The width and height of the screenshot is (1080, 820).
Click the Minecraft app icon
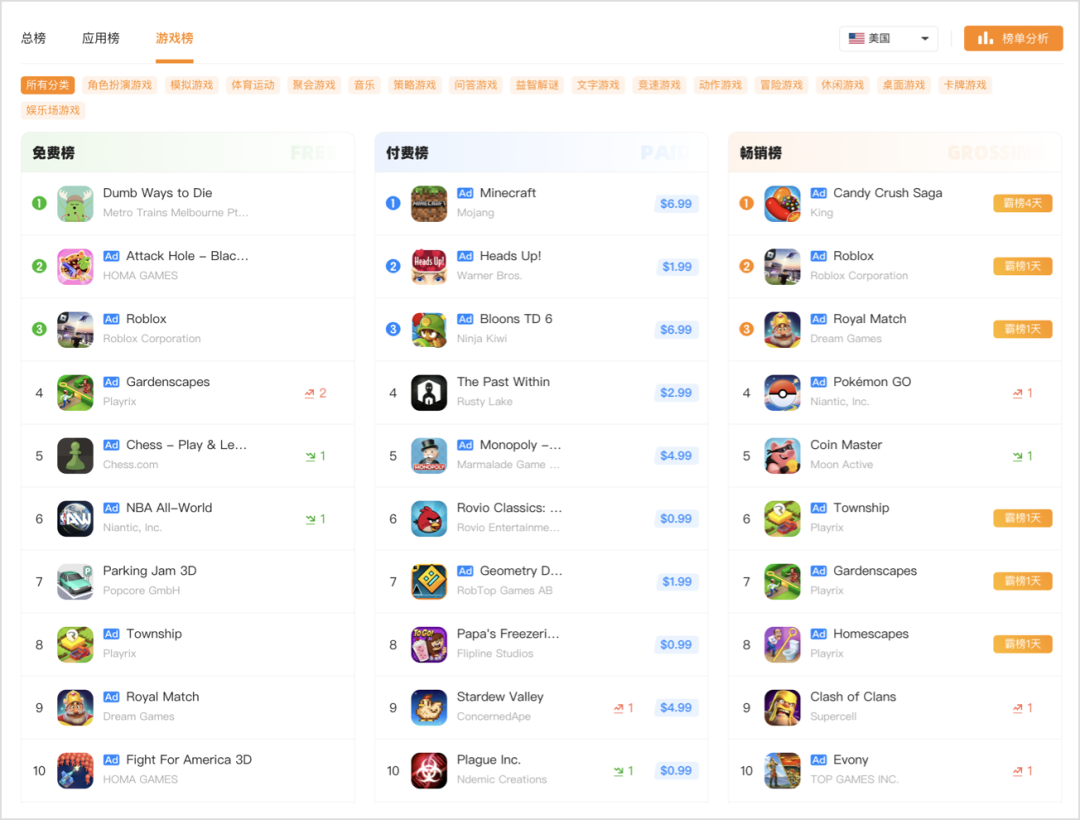tap(429, 204)
